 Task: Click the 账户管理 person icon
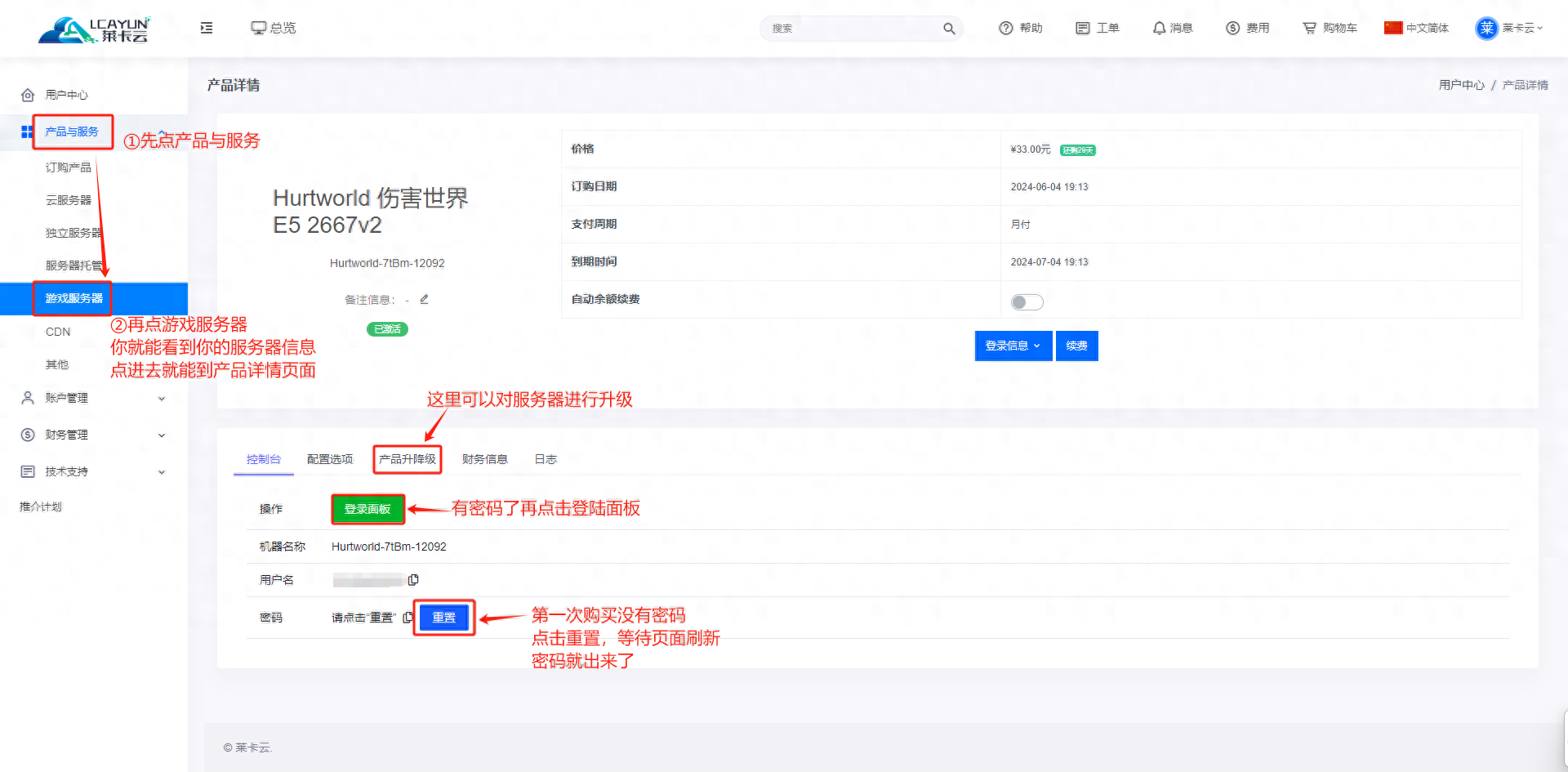28,398
